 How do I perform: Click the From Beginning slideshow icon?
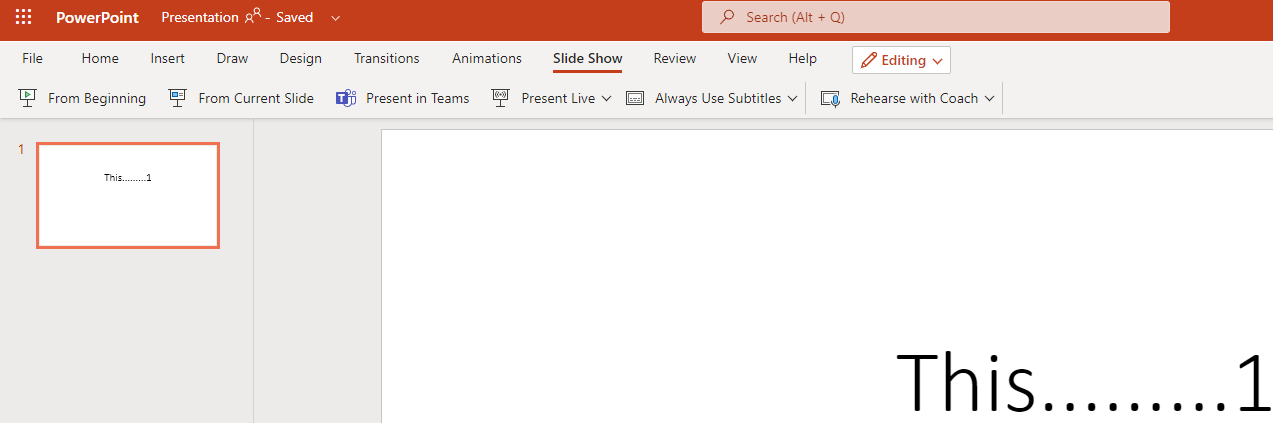28,98
